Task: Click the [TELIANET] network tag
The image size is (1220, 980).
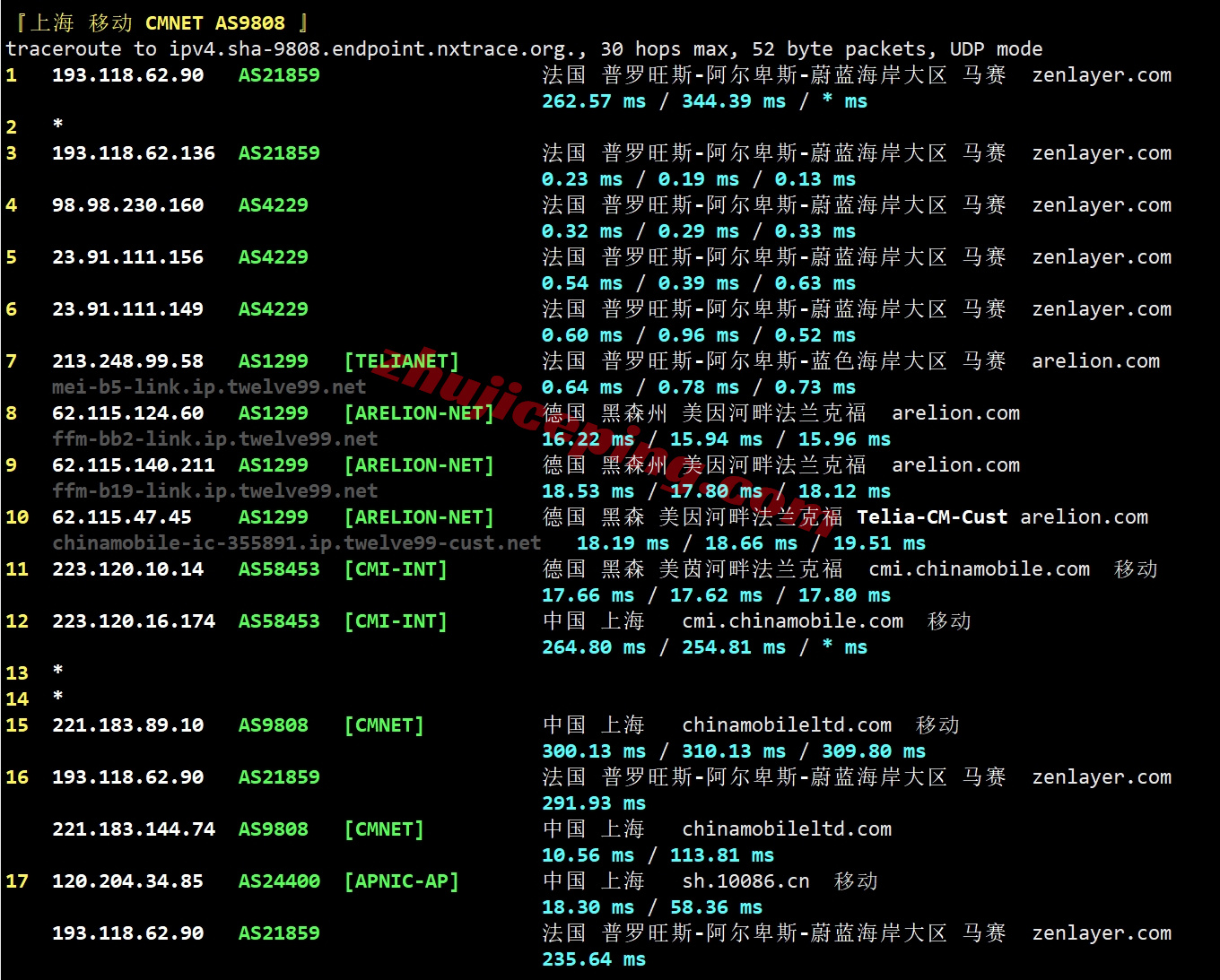Action: coord(401,361)
